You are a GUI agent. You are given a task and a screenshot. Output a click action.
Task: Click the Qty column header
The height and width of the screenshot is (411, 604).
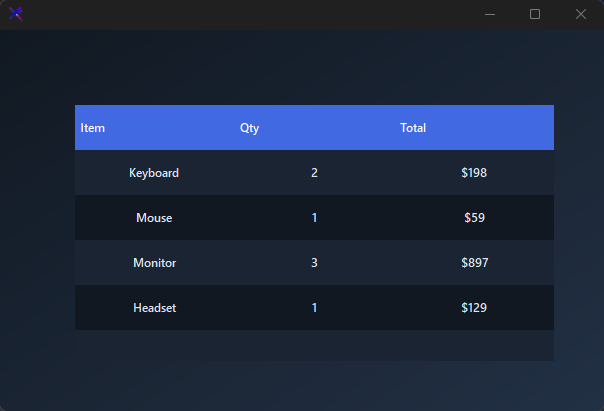pyautogui.click(x=250, y=128)
